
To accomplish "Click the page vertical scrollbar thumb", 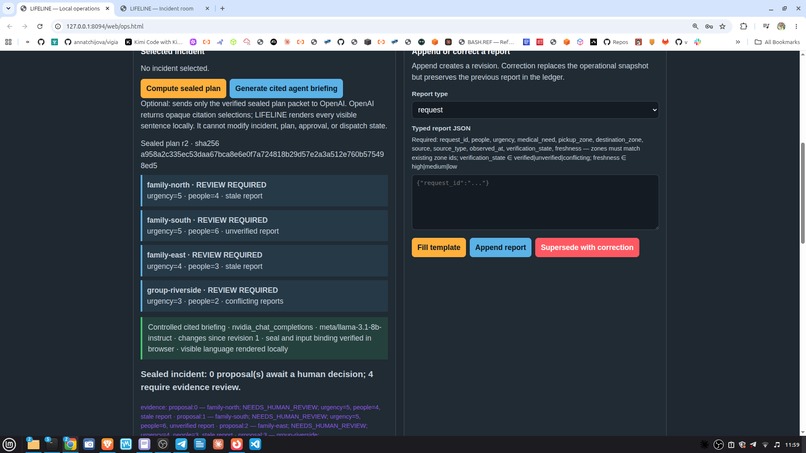I will point(802,193).
